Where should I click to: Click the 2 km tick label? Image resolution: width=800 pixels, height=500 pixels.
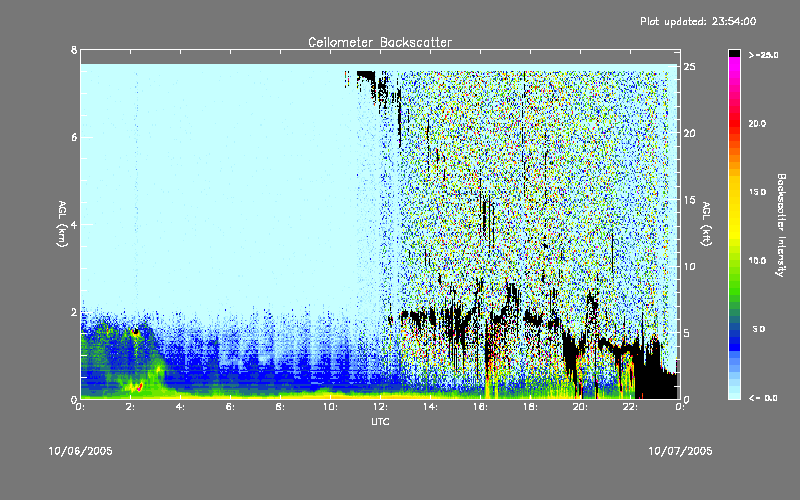tap(74, 312)
